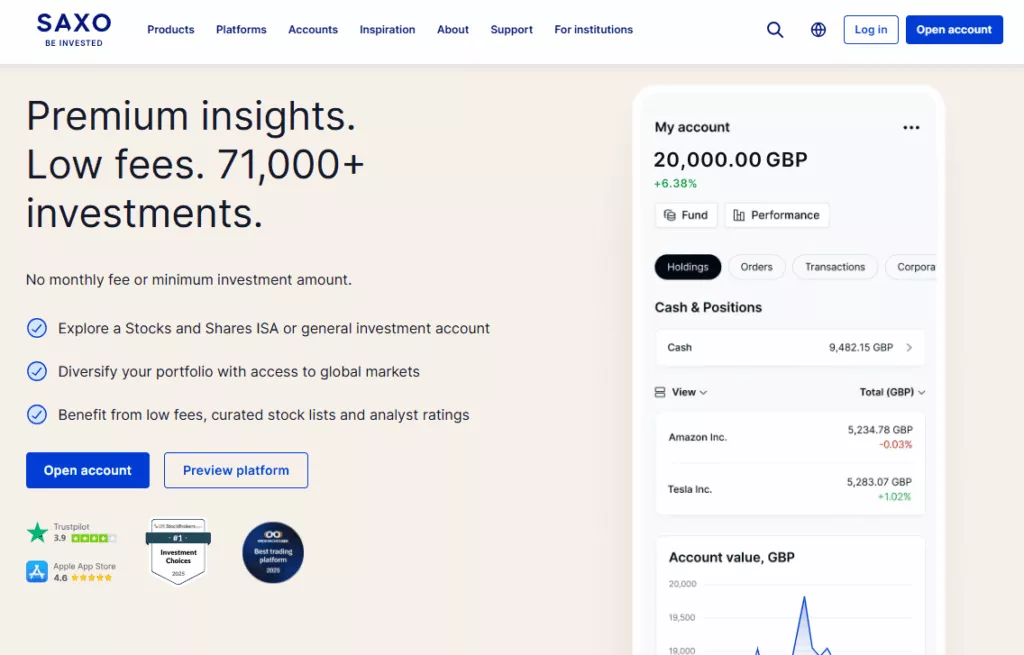Click the Apple App Store icon
This screenshot has height=655, width=1024.
point(37,571)
